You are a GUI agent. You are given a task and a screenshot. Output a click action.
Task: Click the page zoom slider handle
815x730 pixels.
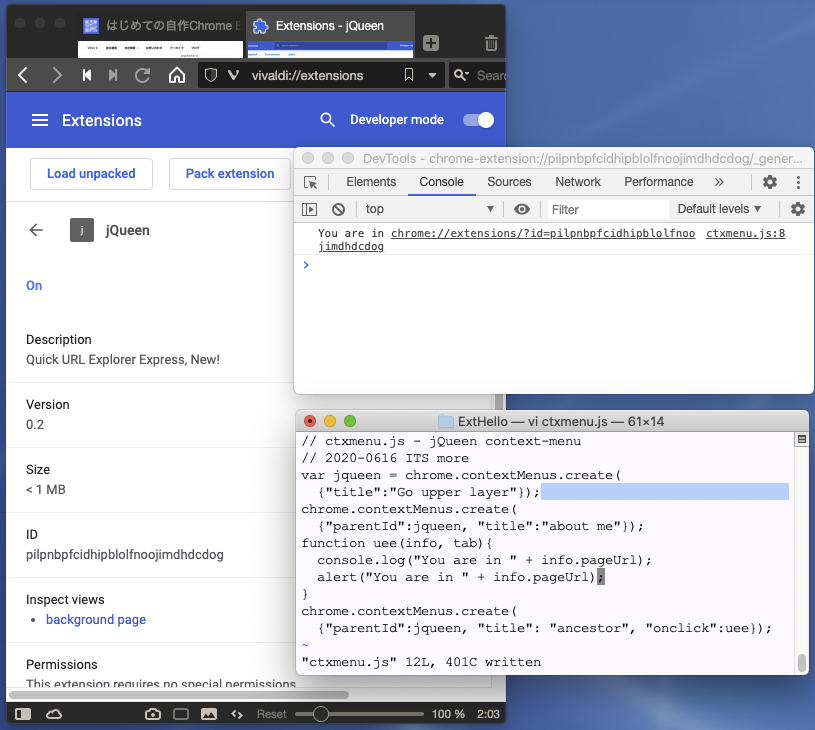click(321, 714)
